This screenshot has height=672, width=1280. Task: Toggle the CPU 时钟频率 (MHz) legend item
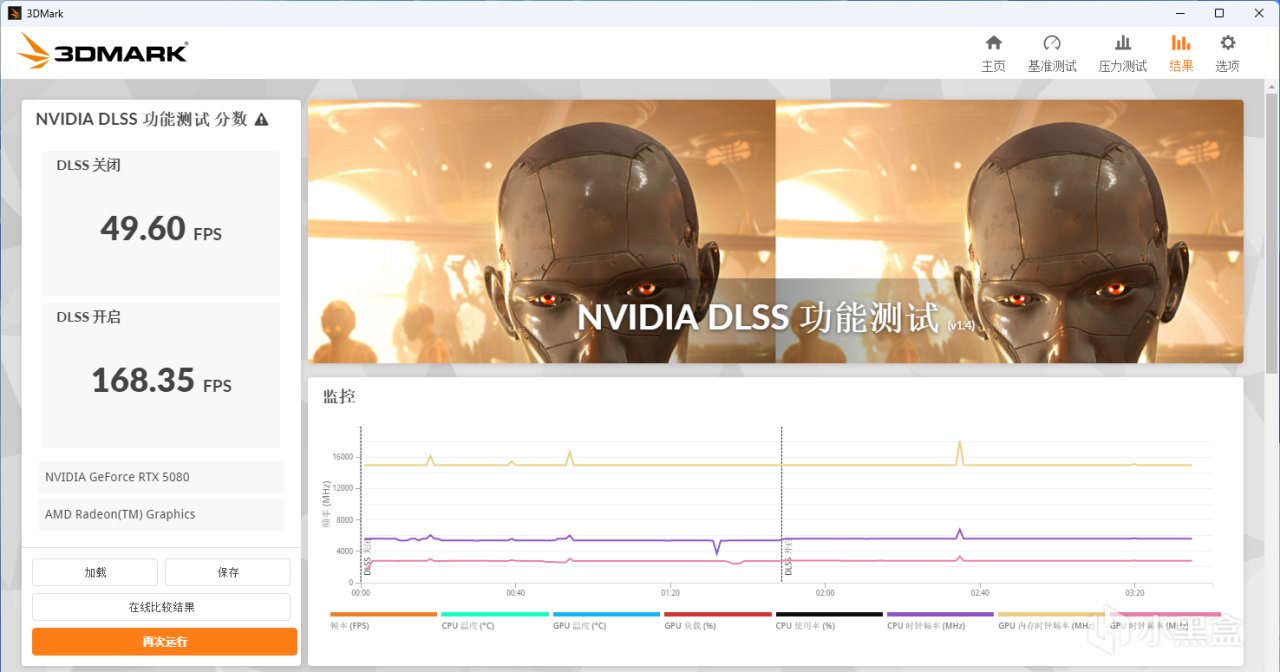[940, 619]
